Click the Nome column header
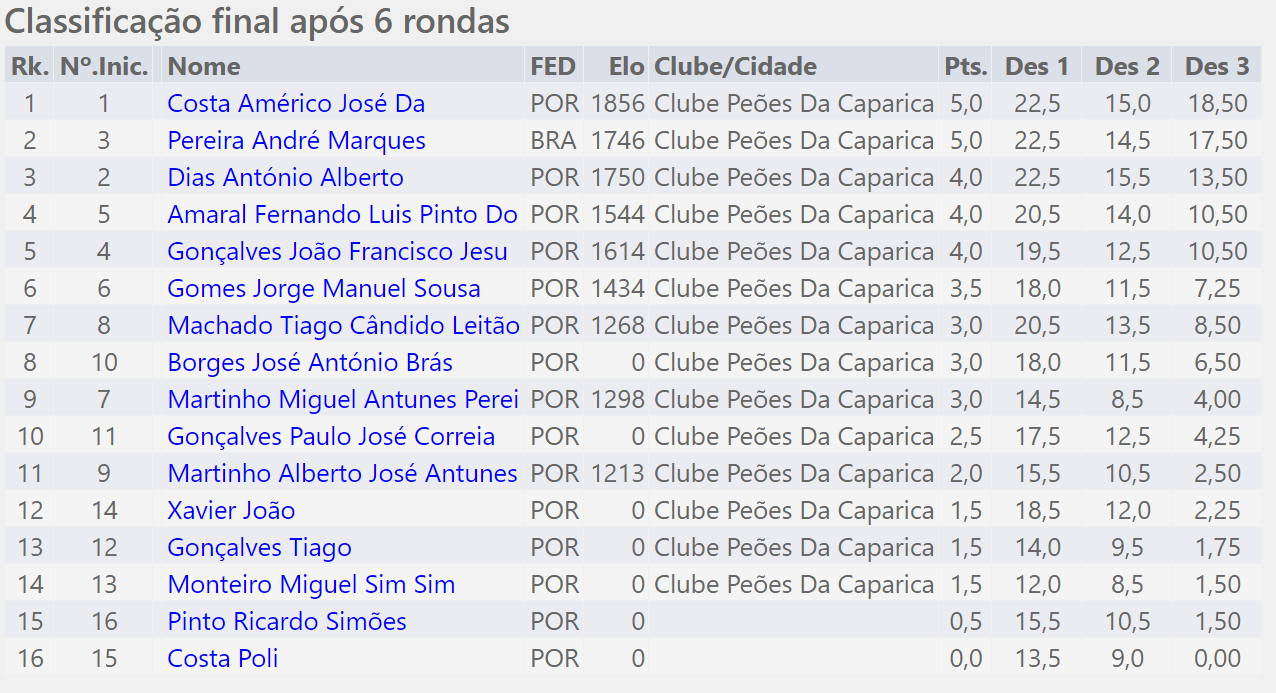Image resolution: width=1276 pixels, height=693 pixels. pos(204,67)
